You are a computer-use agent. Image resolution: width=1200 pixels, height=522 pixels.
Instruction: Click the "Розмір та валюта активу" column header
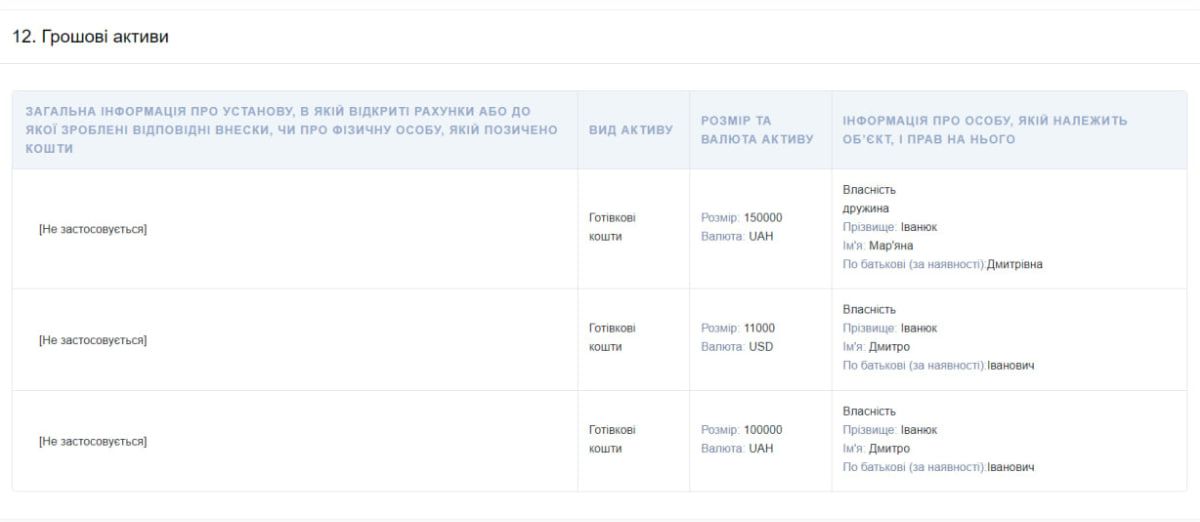(x=757, y=130)
